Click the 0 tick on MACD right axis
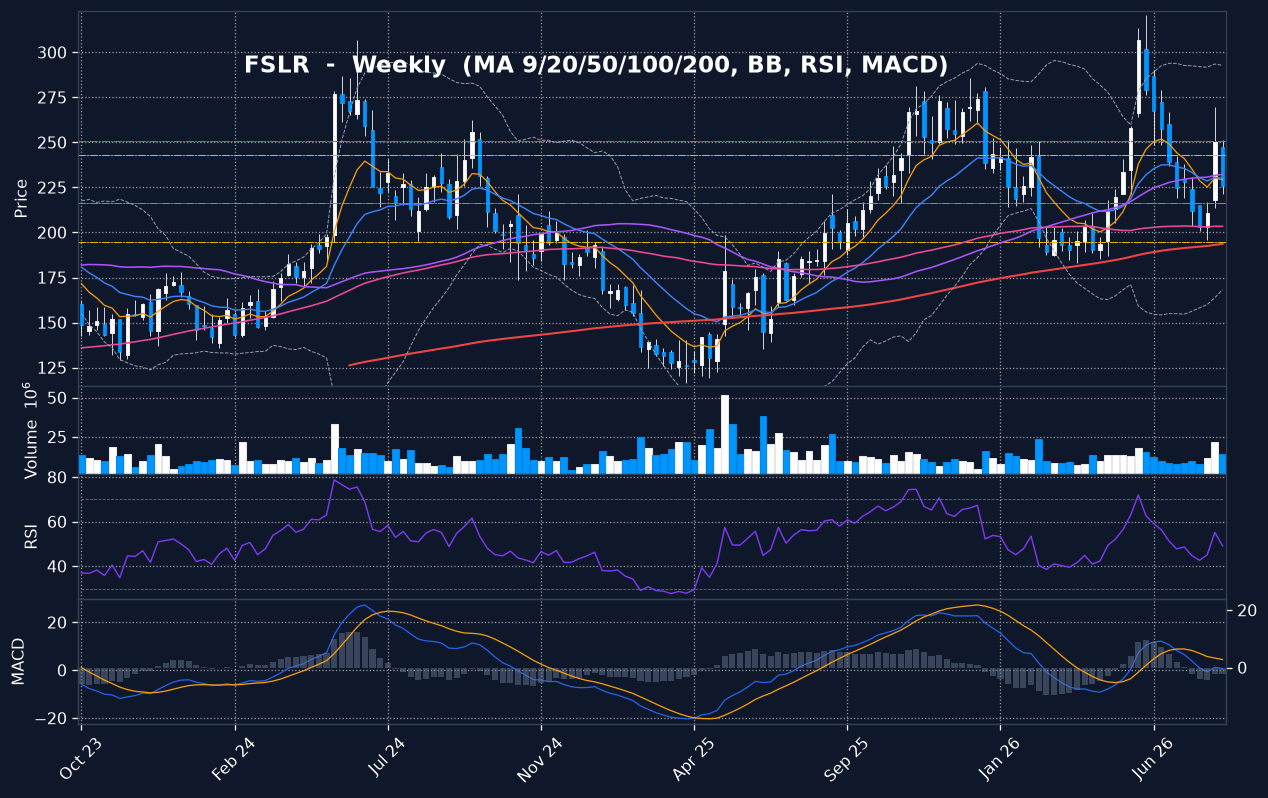 pos(1241,668)
